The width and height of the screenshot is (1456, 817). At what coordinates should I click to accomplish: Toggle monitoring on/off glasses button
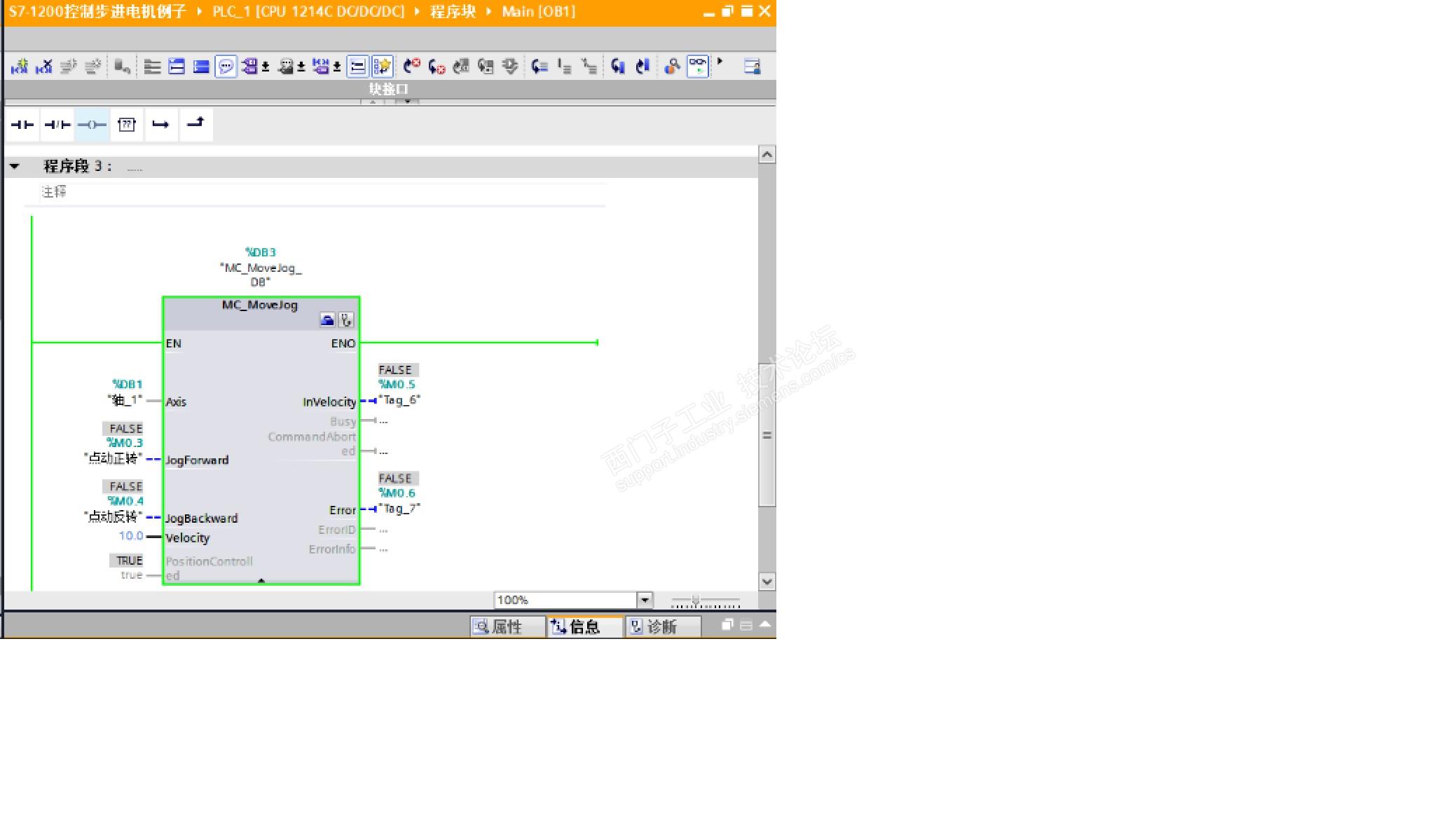tap(698, 66)
